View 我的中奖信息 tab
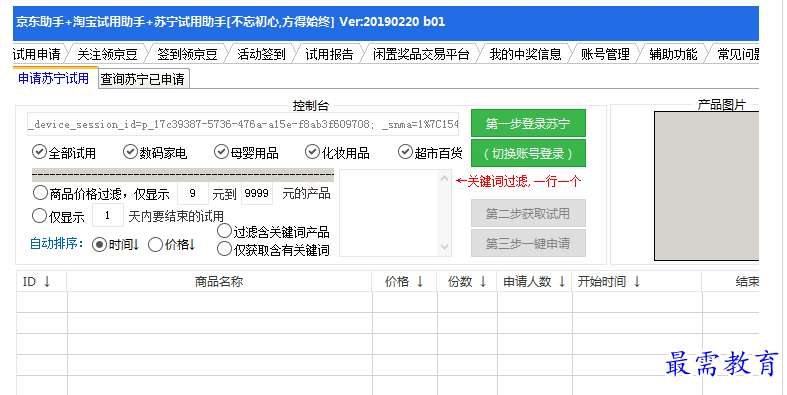Image resolution: width=787 pixels, height=395 pixels. [x=525, y=54]
